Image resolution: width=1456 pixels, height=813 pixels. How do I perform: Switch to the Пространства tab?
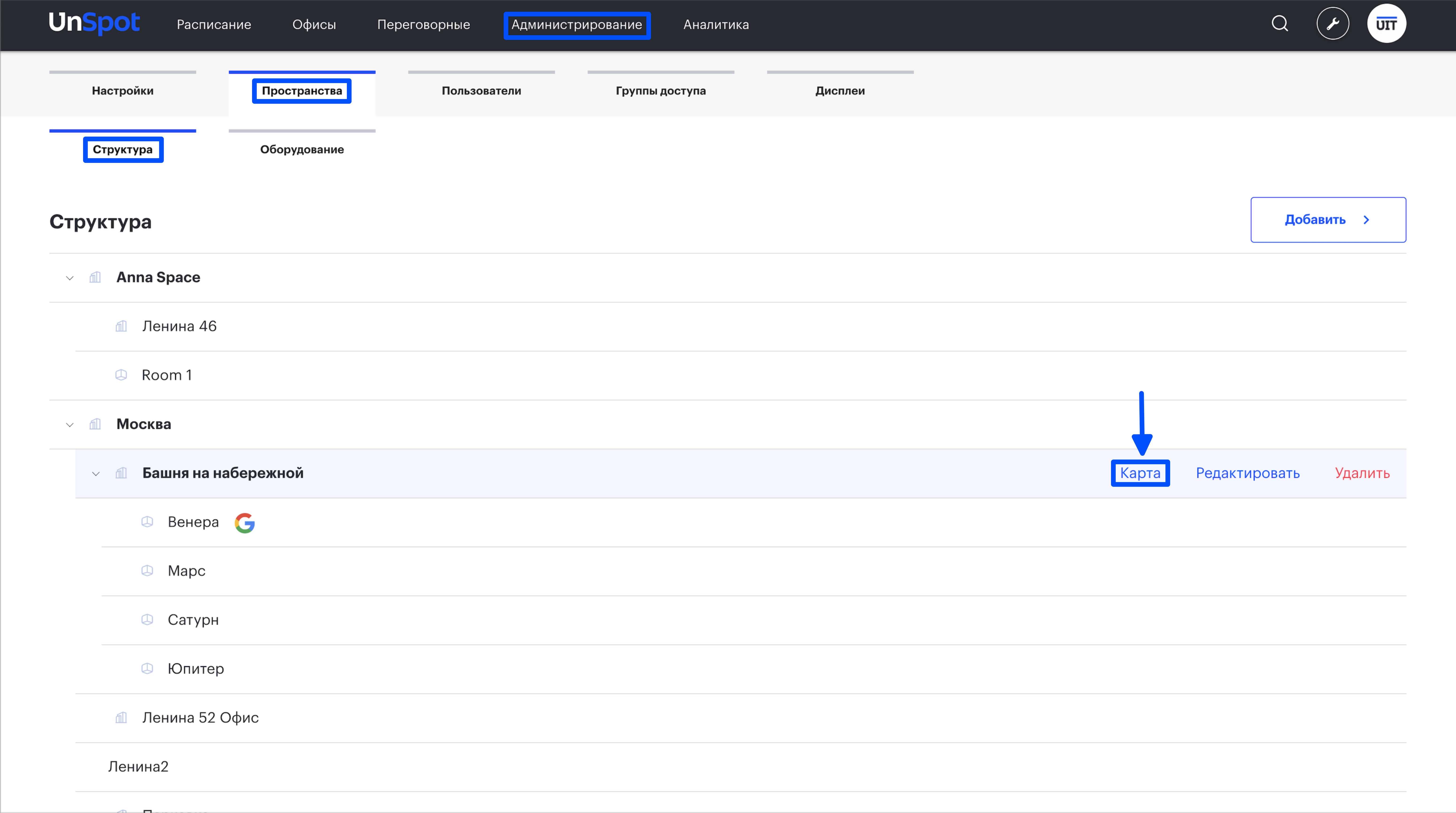point(302,90)
